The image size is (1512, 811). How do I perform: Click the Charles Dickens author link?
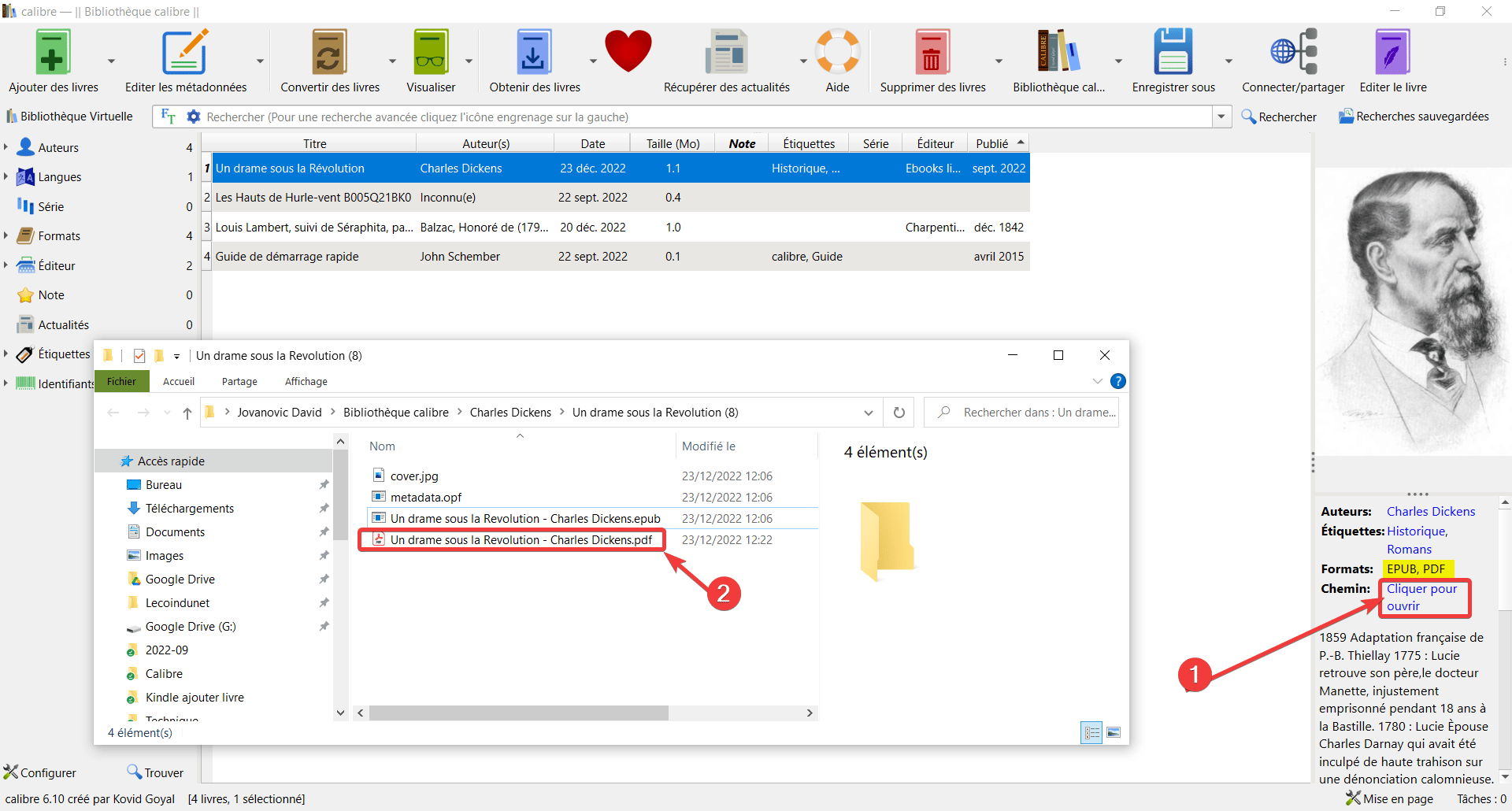click(1430, 511)
